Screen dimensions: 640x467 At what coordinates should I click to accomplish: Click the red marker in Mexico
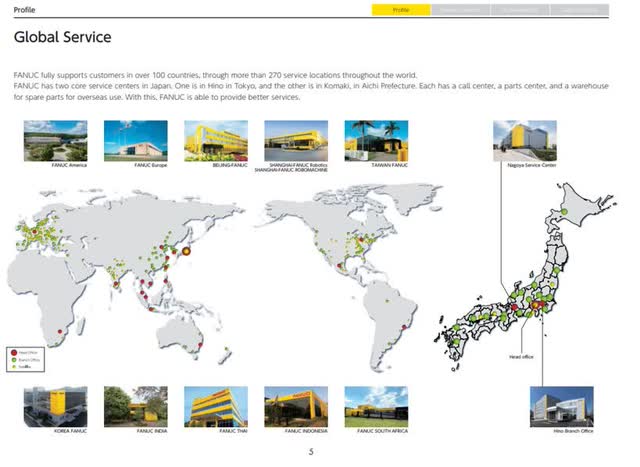click(x=339, y=266)
